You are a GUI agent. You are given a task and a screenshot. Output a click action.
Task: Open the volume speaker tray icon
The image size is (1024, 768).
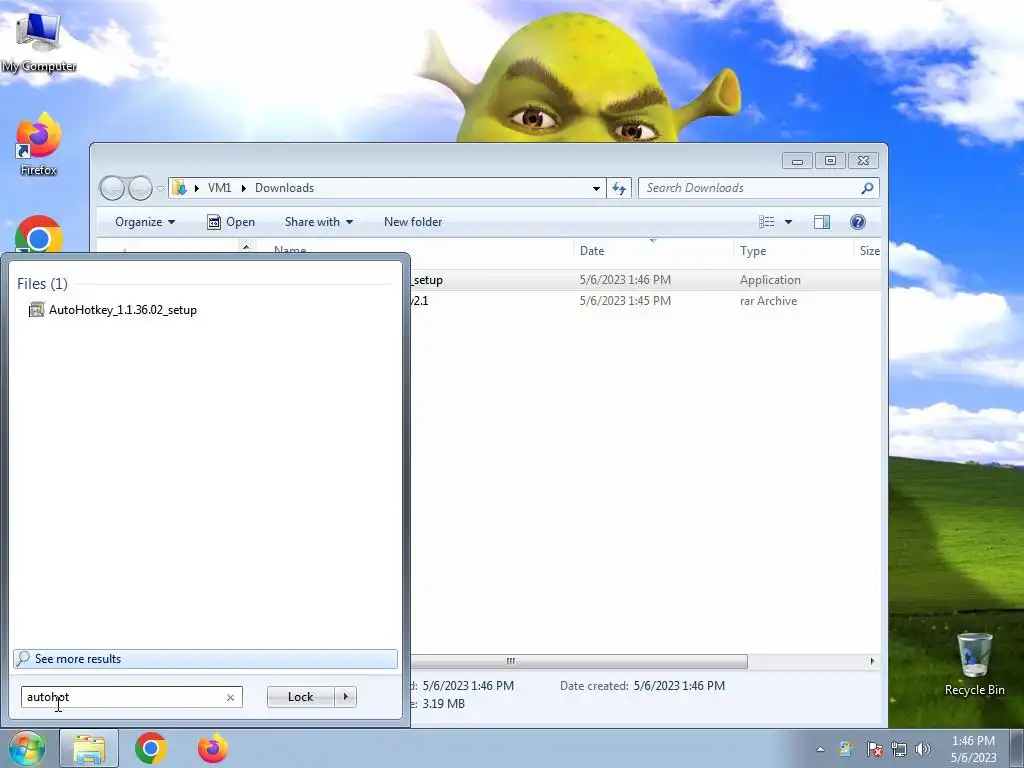(x=923, y=749)
